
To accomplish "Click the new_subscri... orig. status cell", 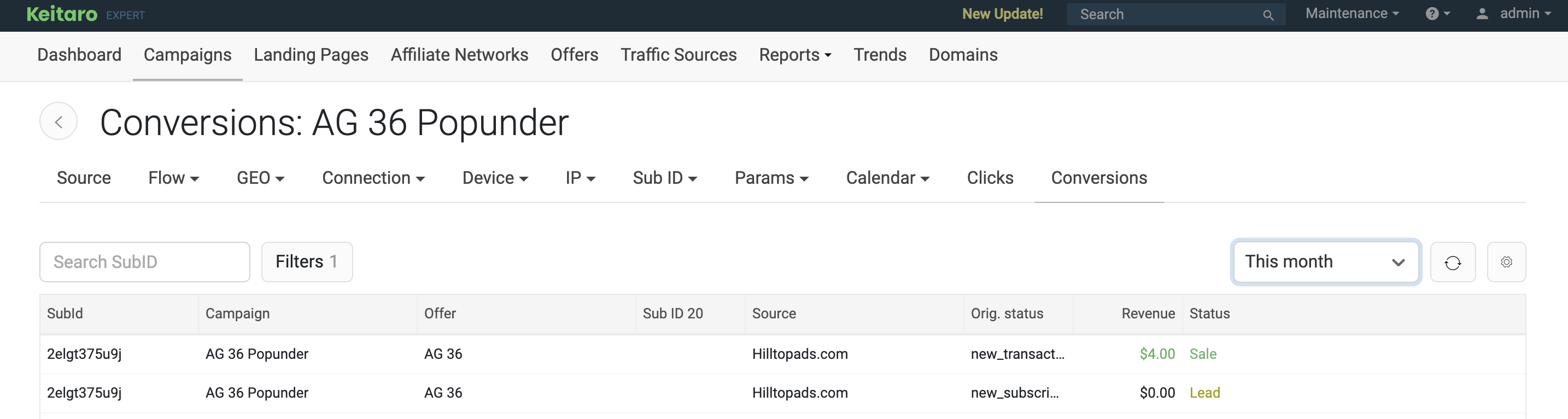I will pyautogui.click(x=1015, y=393).
